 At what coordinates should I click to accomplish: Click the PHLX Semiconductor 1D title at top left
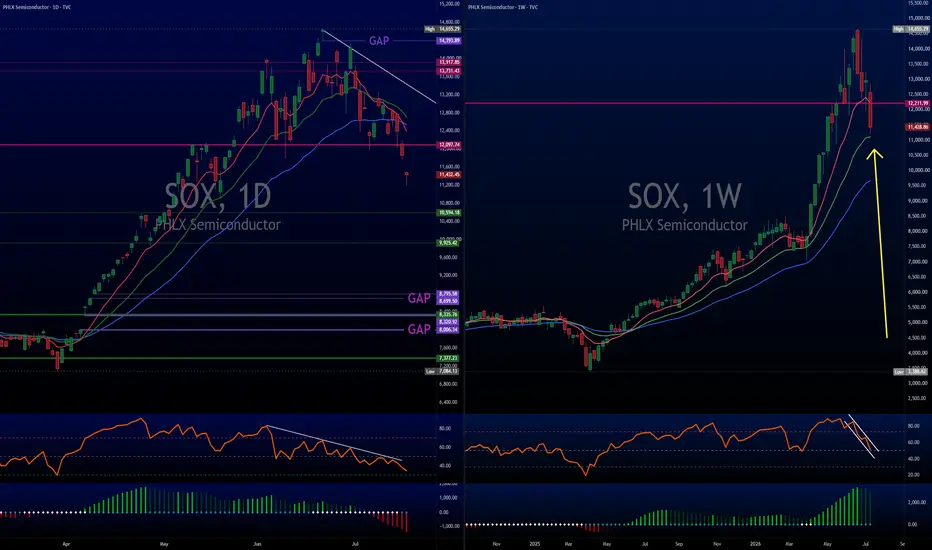37,7
